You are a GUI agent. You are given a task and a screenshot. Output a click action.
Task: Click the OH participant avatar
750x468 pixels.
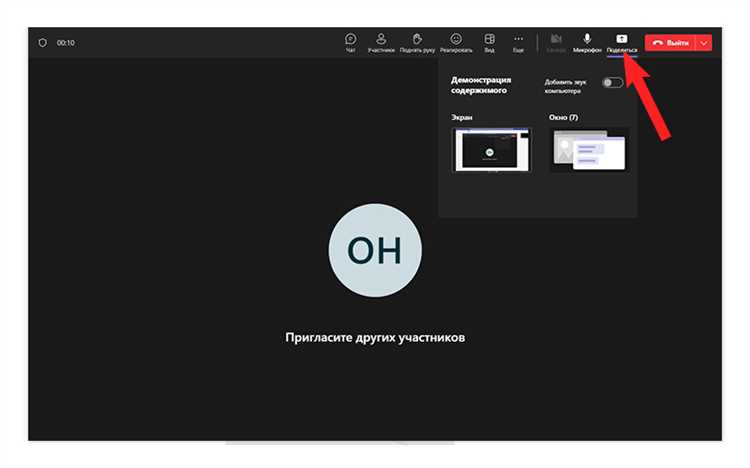tap(375, 250)
